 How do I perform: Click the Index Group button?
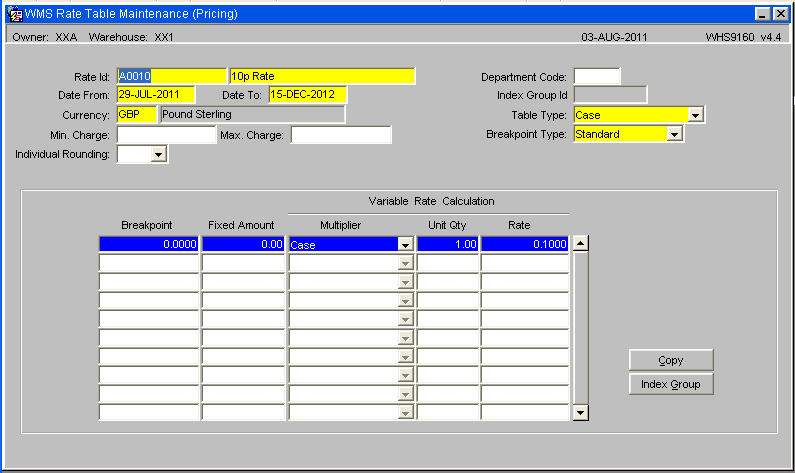(671, 384)
